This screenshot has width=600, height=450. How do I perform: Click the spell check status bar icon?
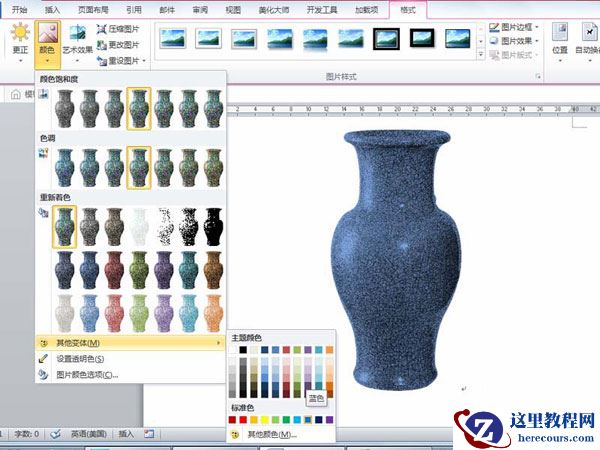[x=56, y=434]
